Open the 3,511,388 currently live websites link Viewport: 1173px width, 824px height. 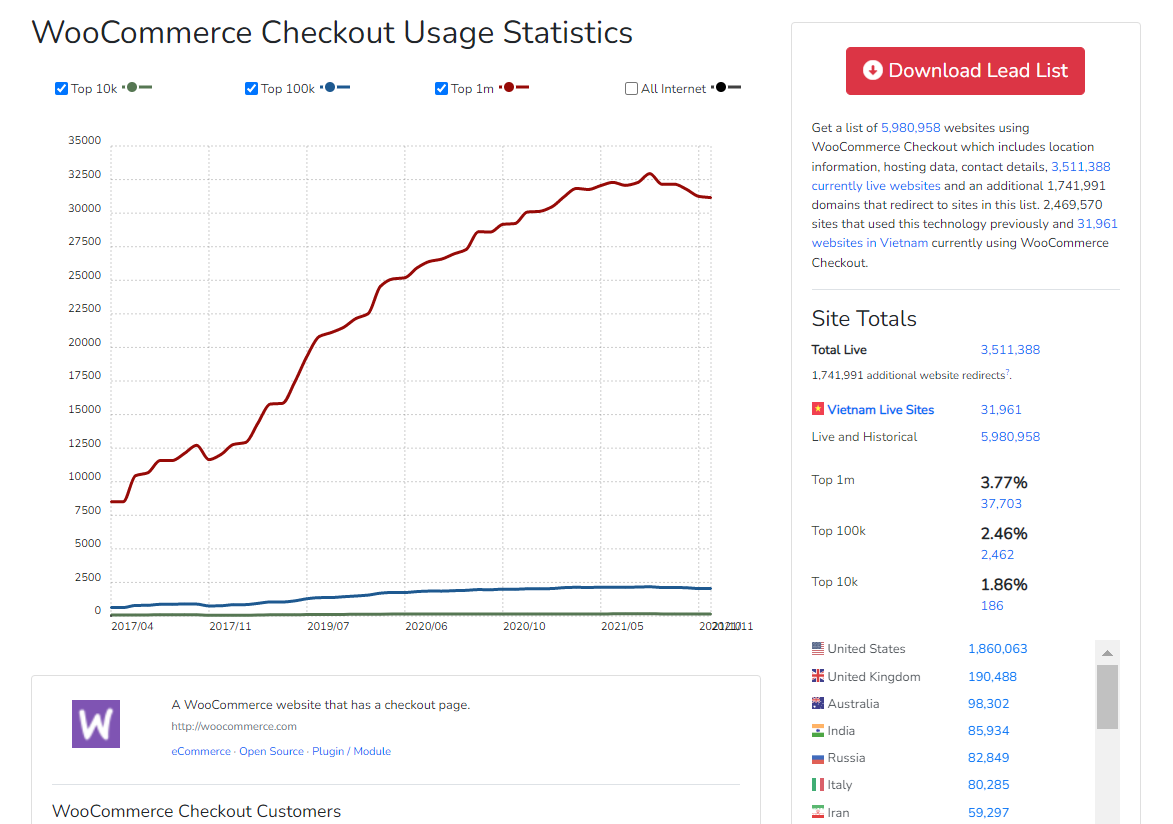(x=961, y=176)
